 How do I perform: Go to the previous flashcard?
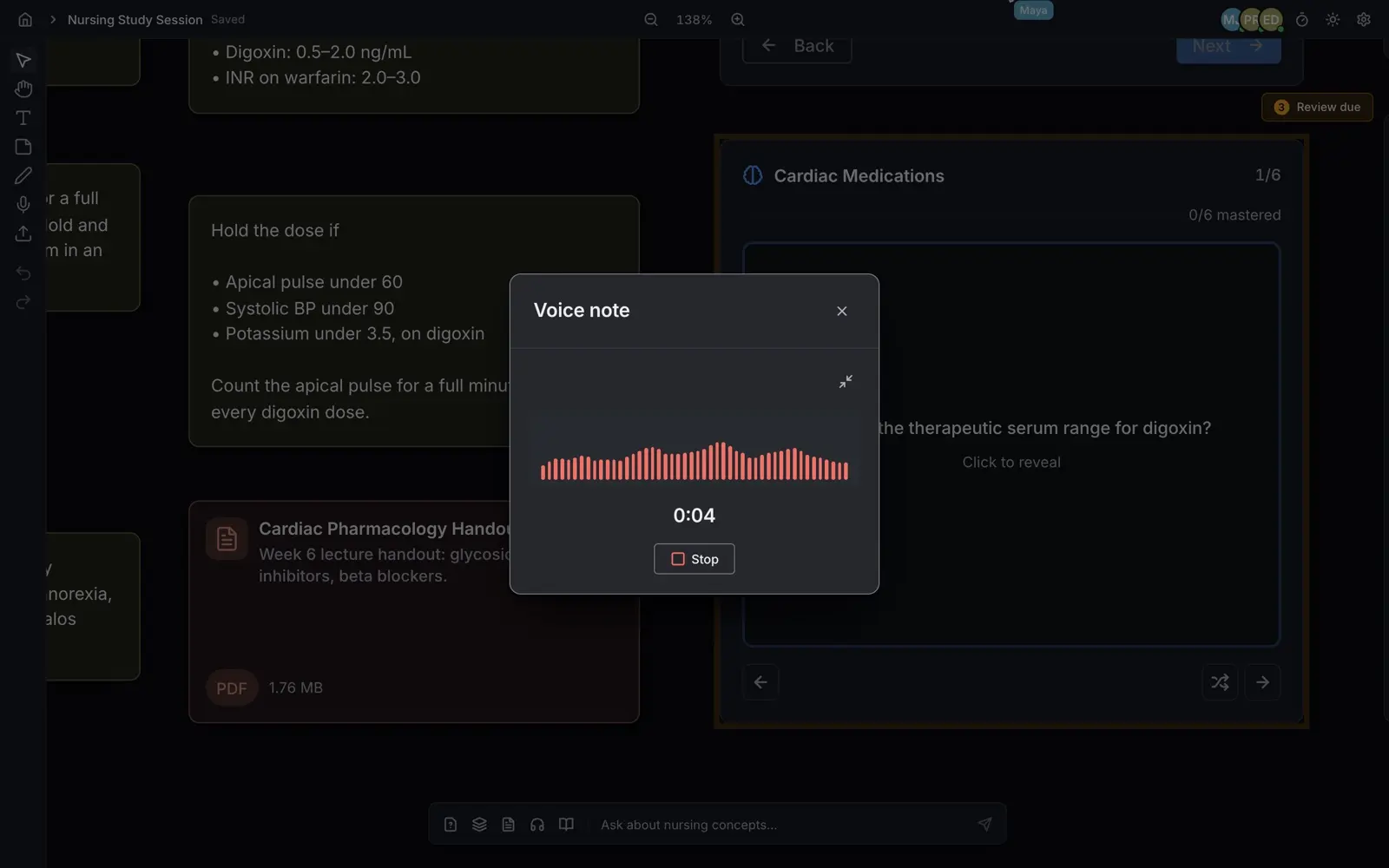(760, 682)
